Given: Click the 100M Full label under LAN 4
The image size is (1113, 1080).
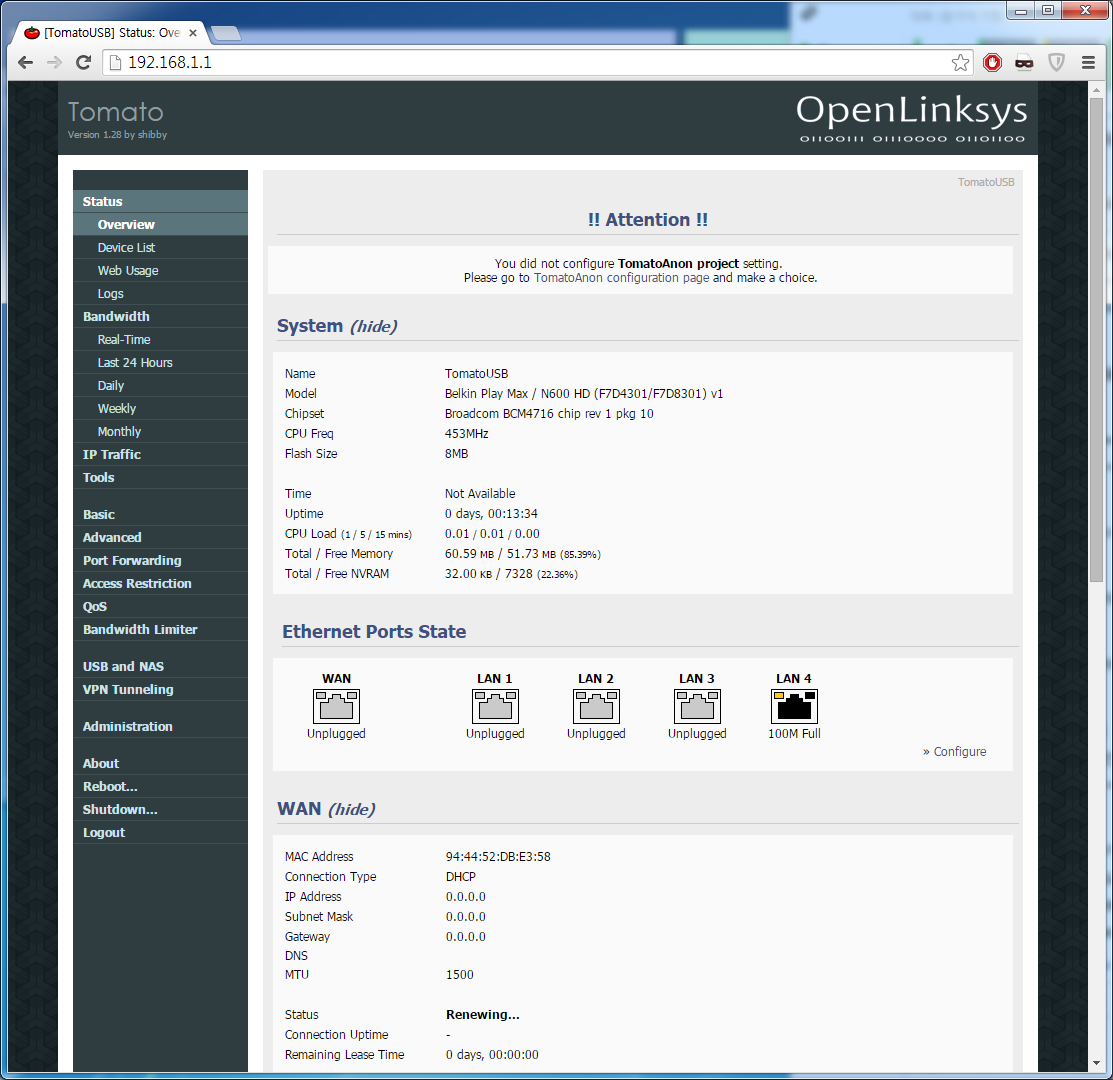Looking at the screenshot, I should 794,734.
